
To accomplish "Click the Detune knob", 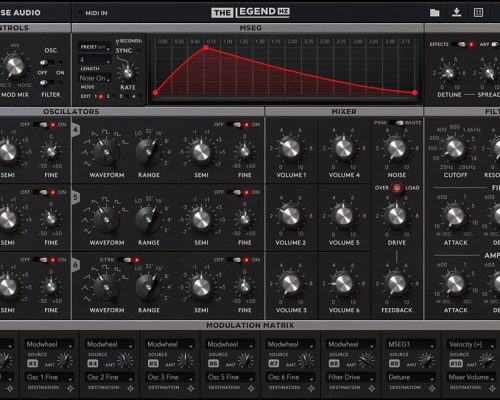I will 449,73.
